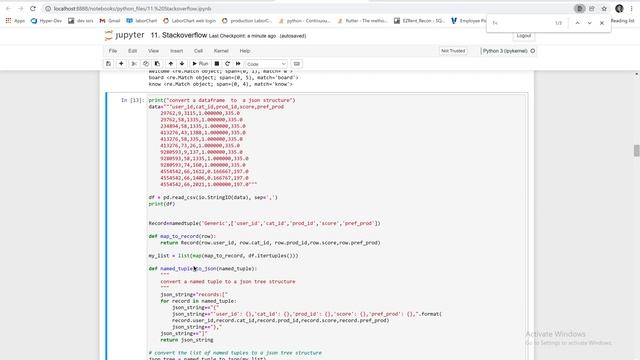Screen dimensions: 640x360
Task: Rename notebook title 11. Stackoverflow
Action: point(179,36)
